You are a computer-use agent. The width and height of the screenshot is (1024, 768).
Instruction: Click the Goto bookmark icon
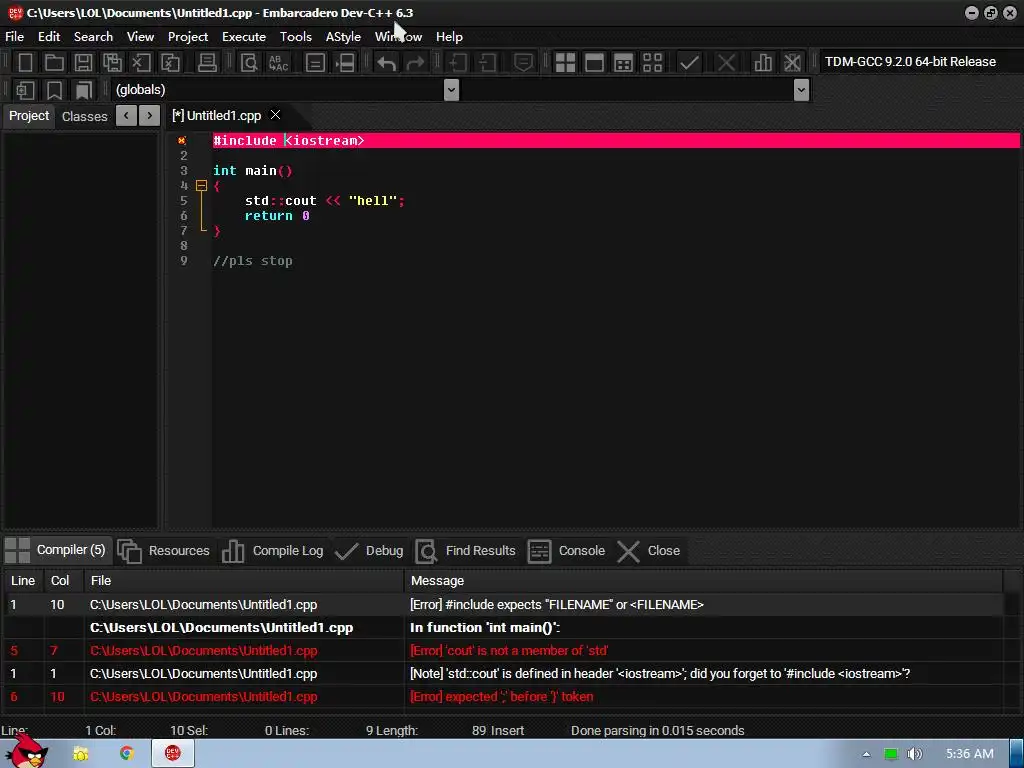click(x=84, y=90)
